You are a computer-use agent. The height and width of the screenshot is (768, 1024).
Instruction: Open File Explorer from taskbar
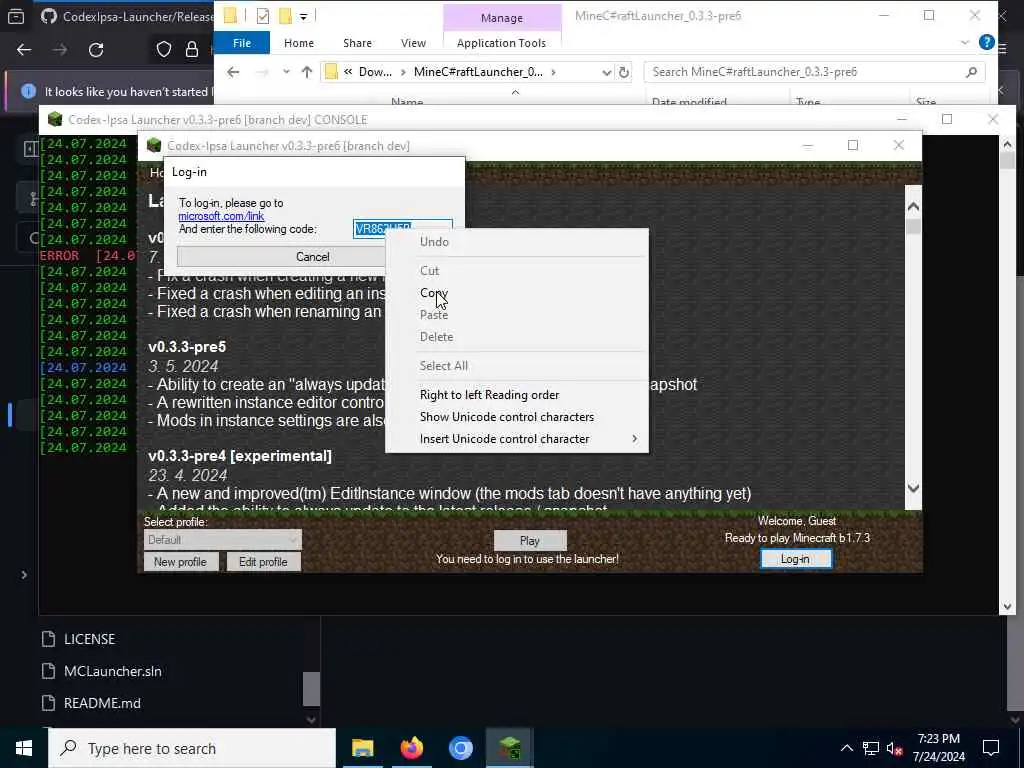362,748
